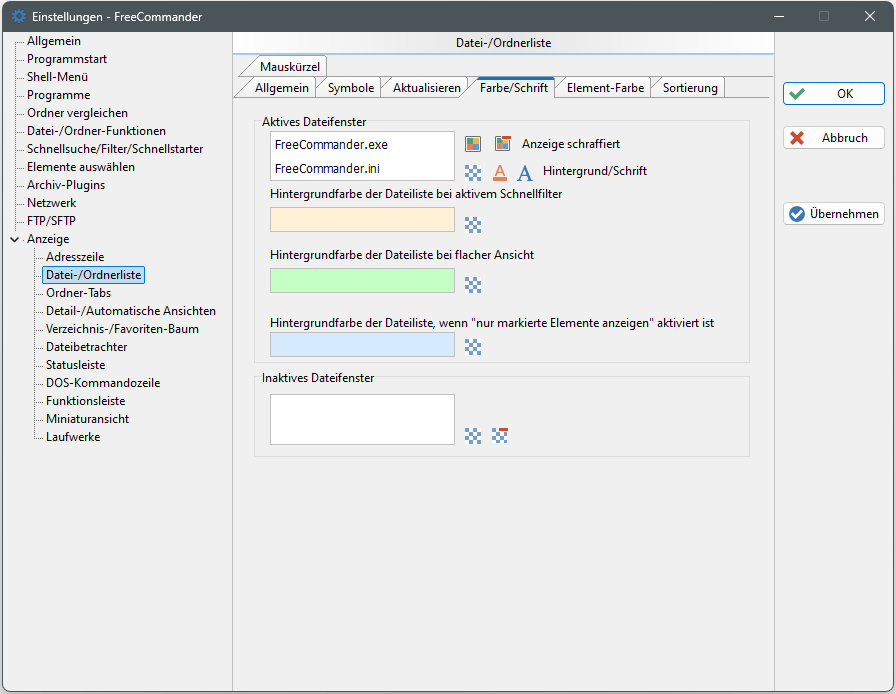
Task: Open Ordner vergleichen settings
Action: click(77, 113)
